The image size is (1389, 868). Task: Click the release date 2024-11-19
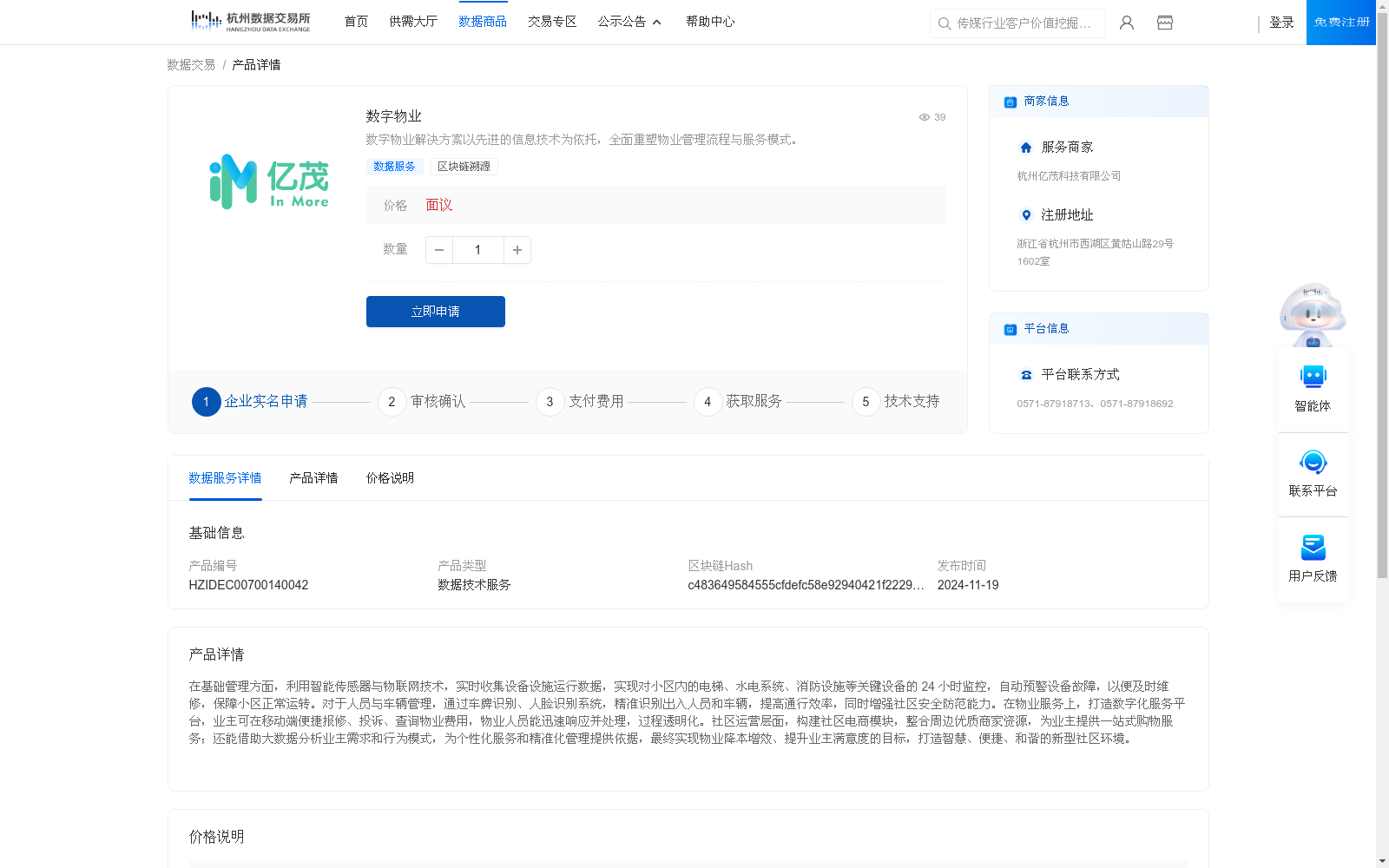(968, 585)
